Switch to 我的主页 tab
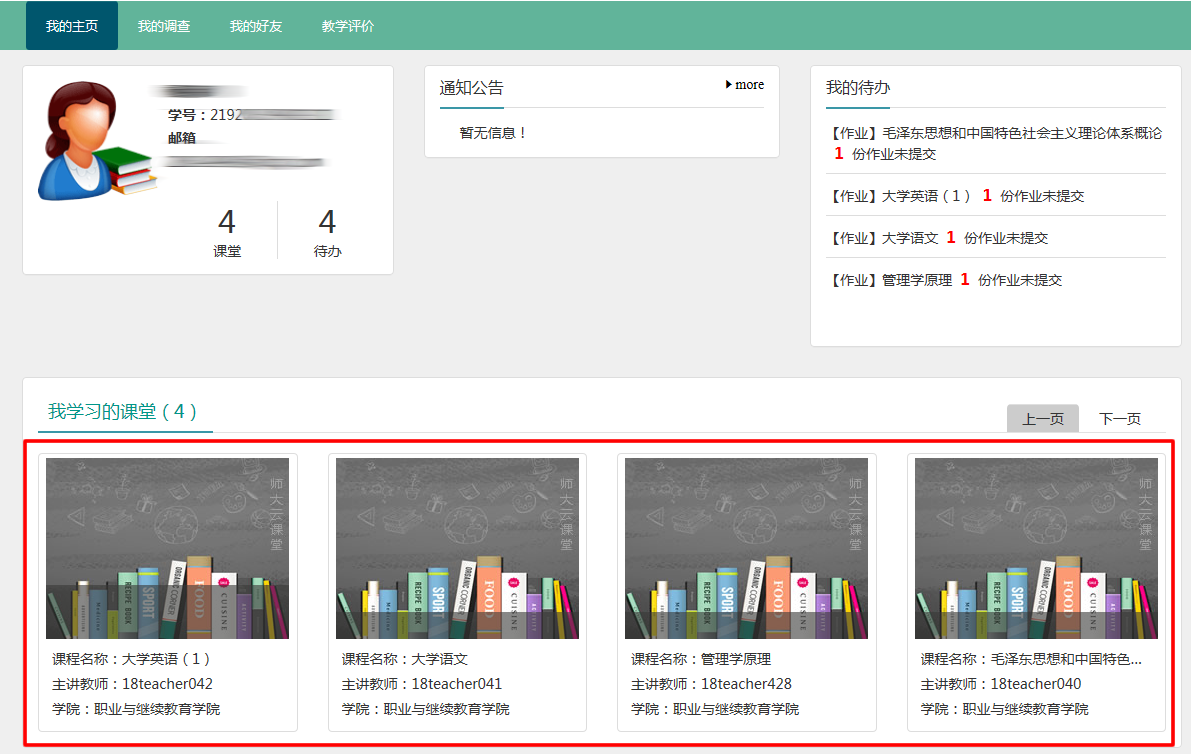Viewport: 1191px width, 754px height. coord(72,26)
